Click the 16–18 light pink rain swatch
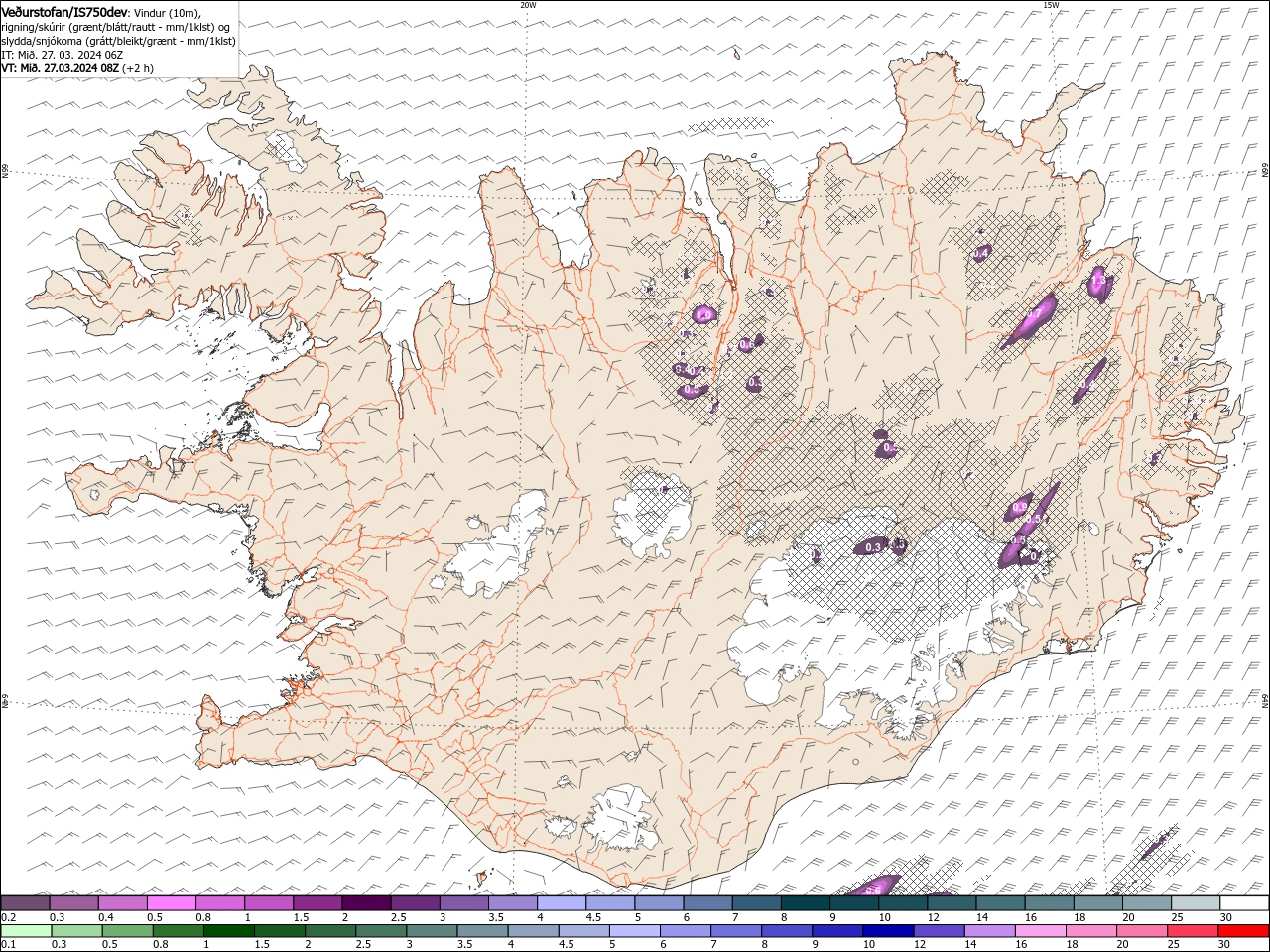 coord(1039,931)
